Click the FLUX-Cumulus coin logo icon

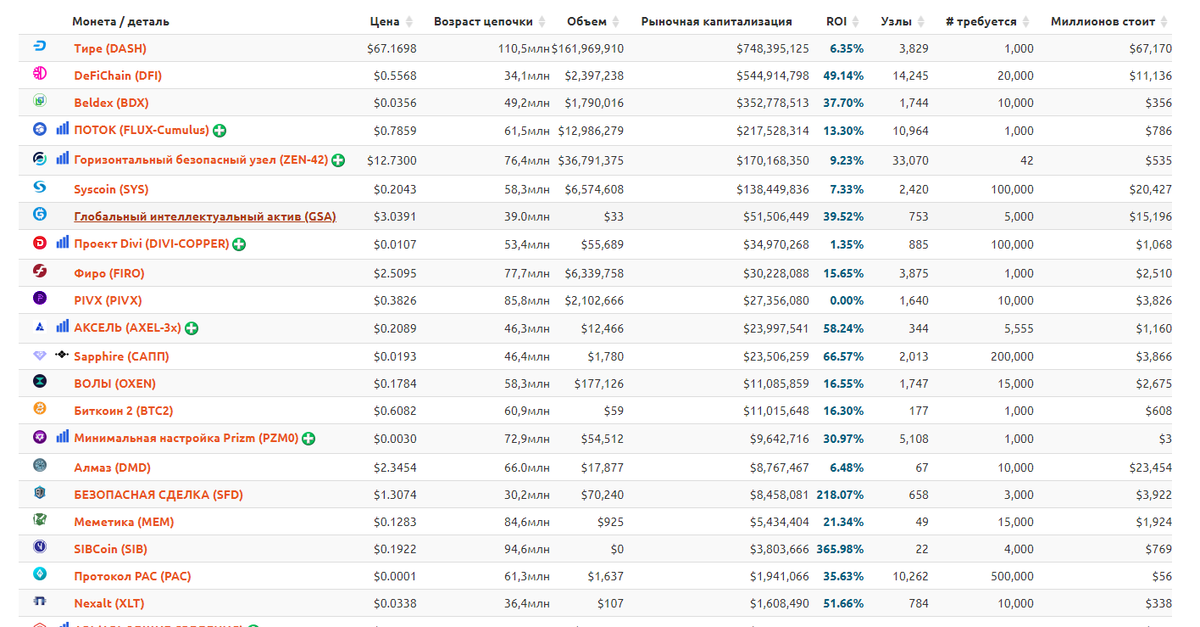click(40, 129)
